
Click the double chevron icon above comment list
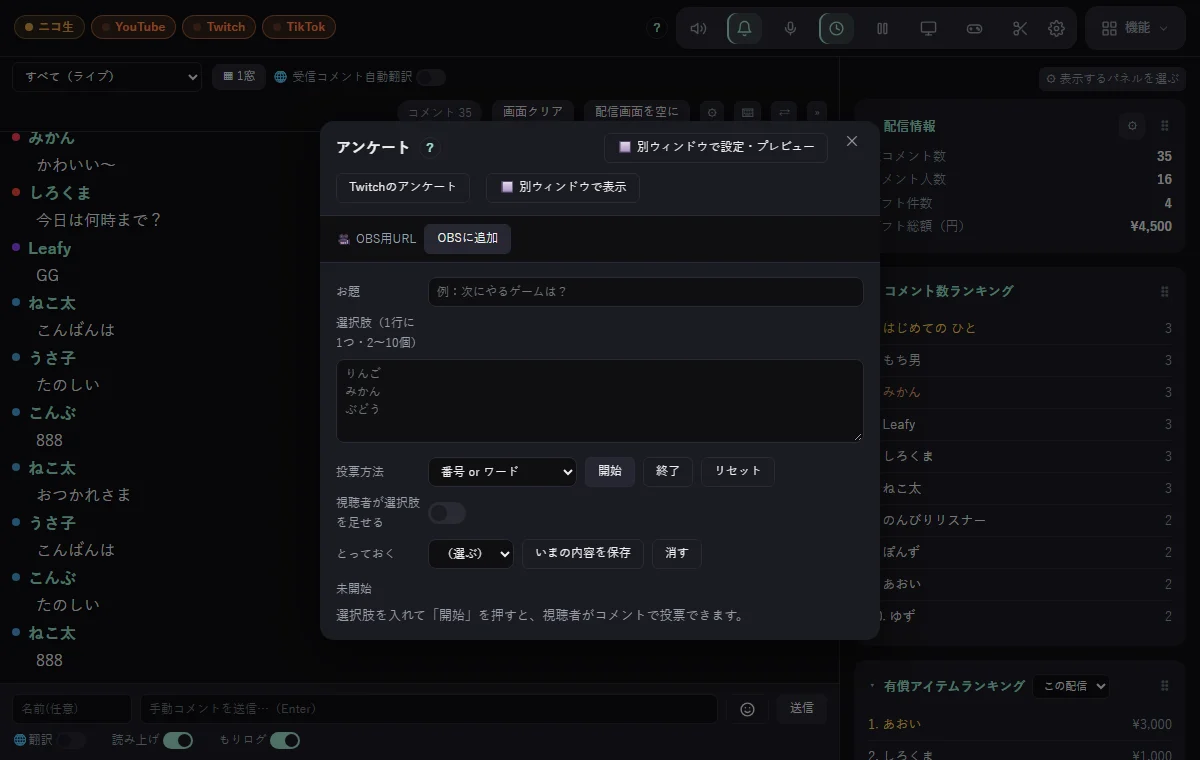[x=817, y=112]
